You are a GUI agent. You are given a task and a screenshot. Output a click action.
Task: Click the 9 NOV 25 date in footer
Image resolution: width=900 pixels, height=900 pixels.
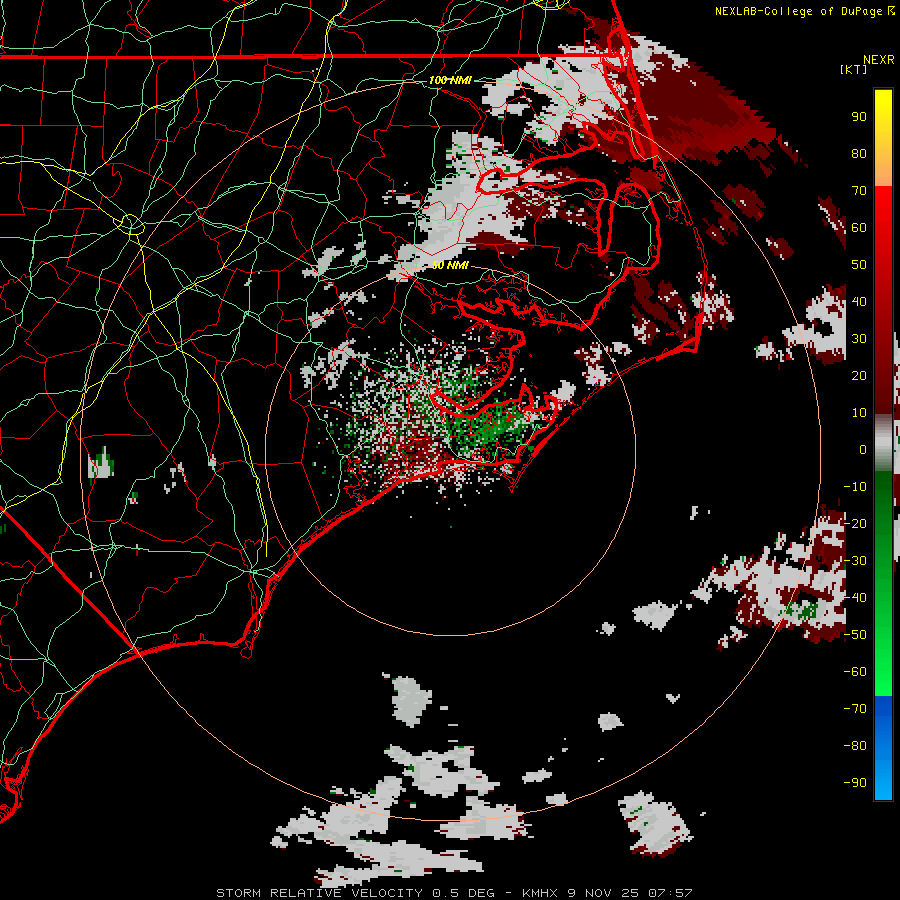point(603,893)
